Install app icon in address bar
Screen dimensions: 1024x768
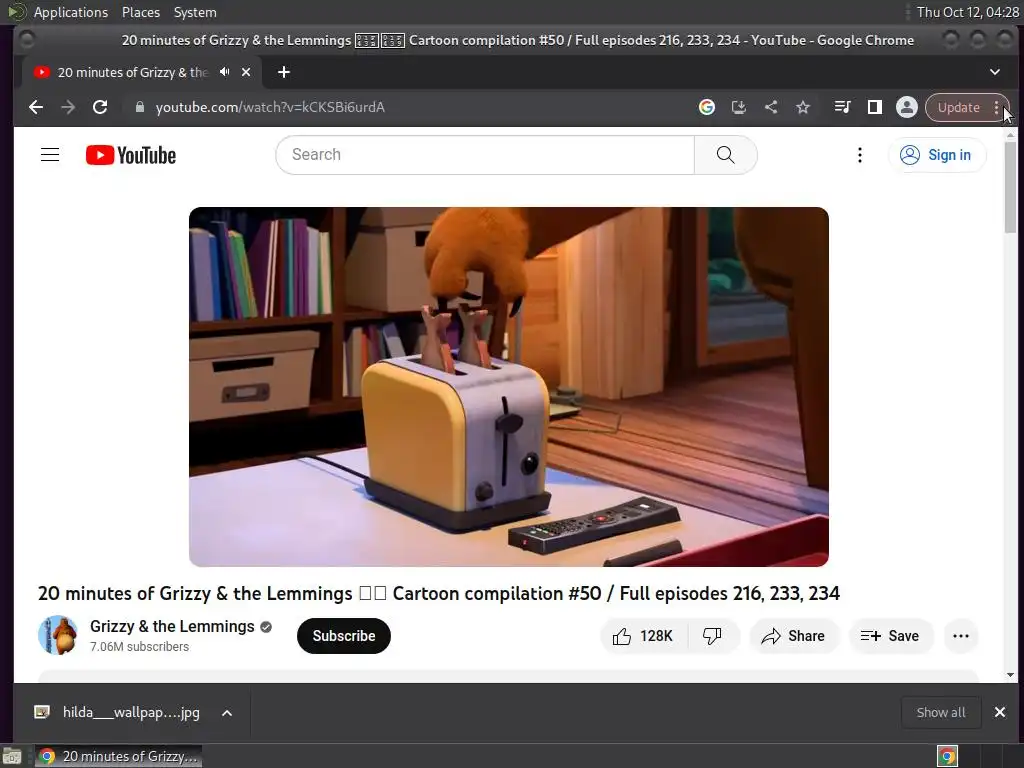pos(739,107)
